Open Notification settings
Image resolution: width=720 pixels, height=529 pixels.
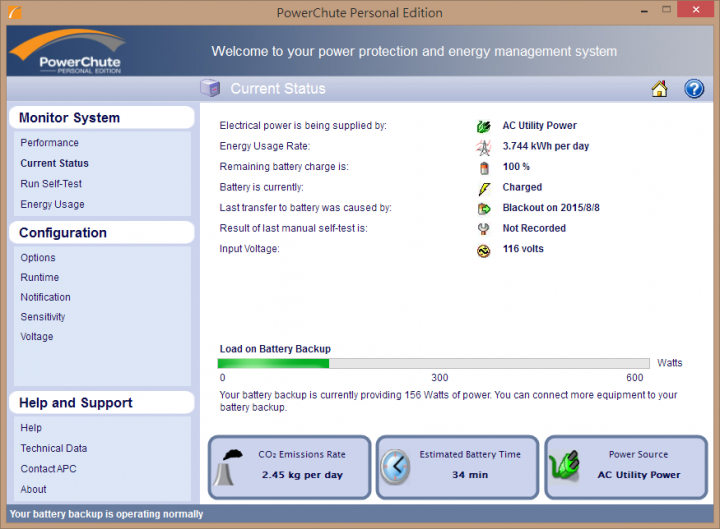pyautogui.click(x=45, y=297)
